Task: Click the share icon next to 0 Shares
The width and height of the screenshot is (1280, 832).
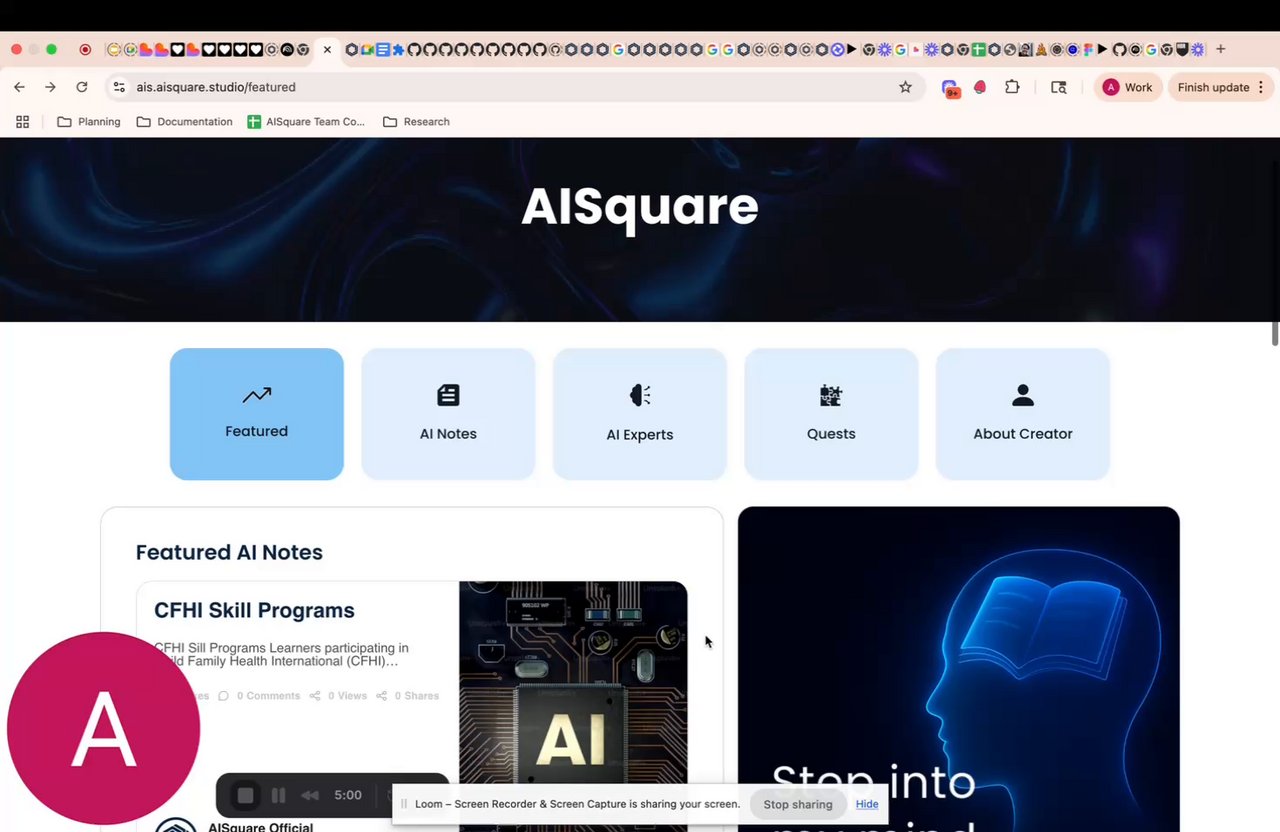Action: (381, 696)
